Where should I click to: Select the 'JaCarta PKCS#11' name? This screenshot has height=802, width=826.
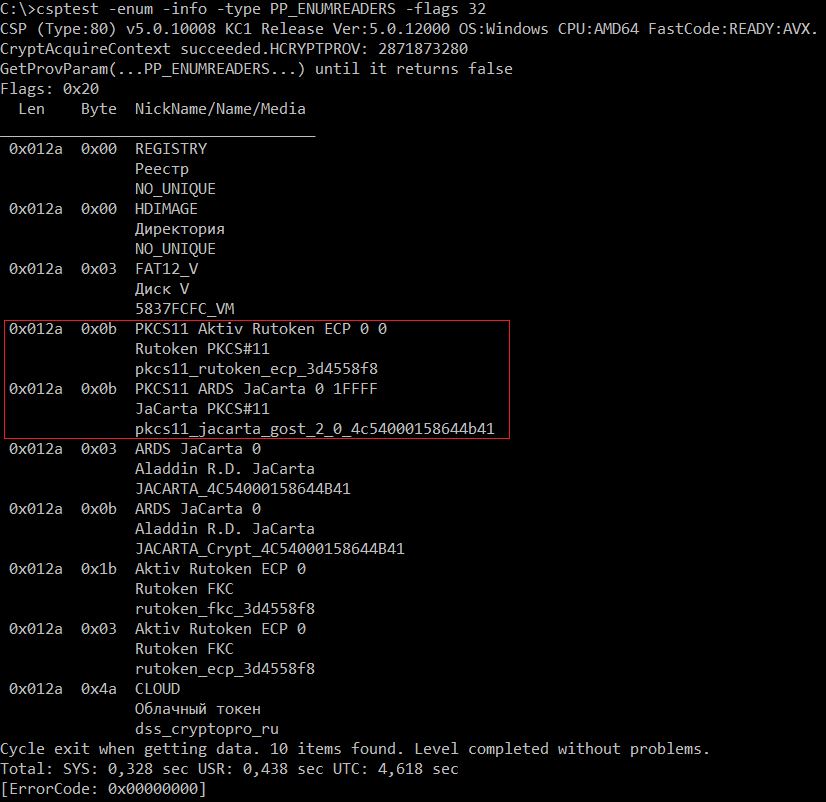[202, 409]
